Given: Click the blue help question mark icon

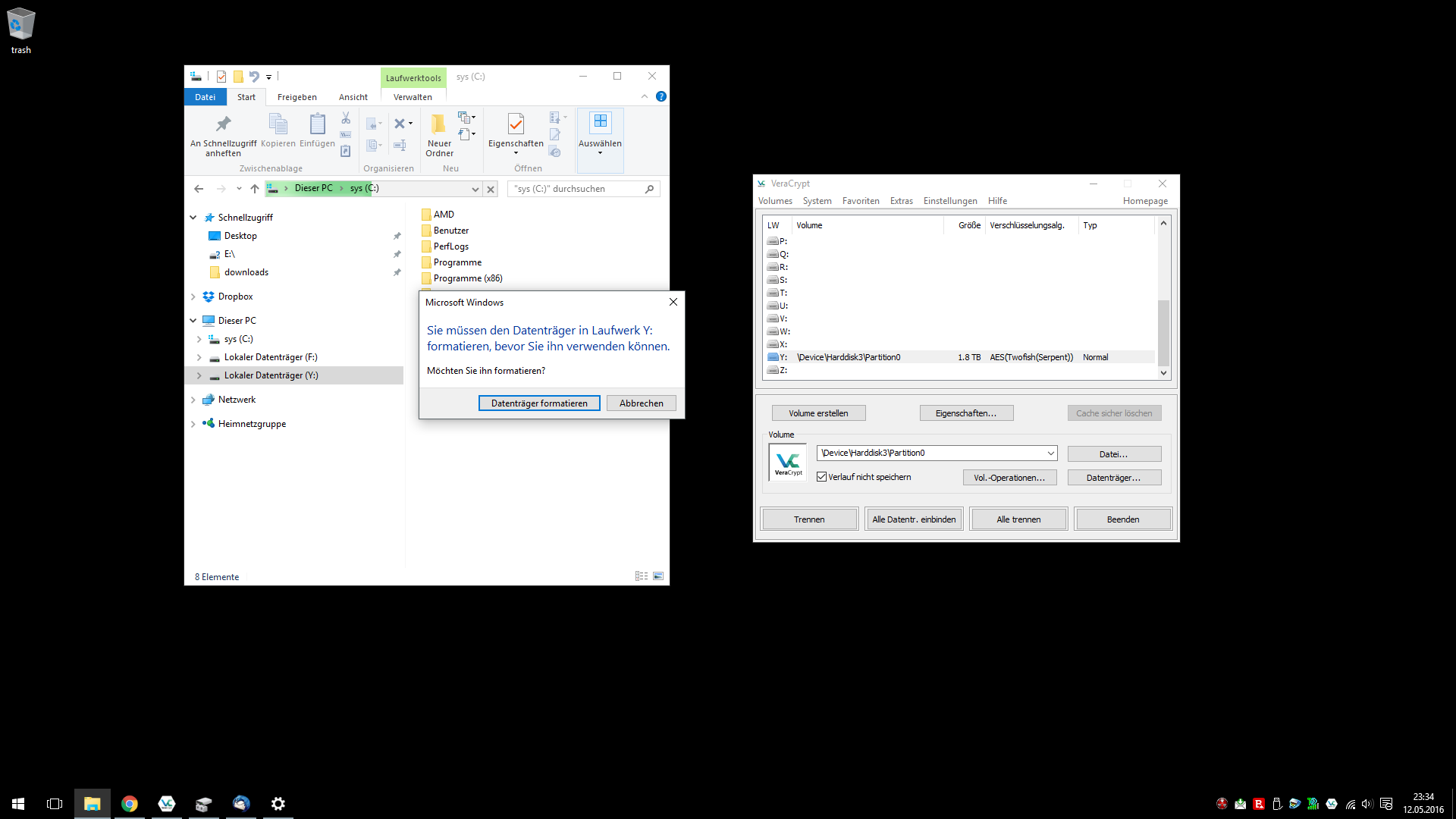Looking at the screenshot, I should click(661, 96).
